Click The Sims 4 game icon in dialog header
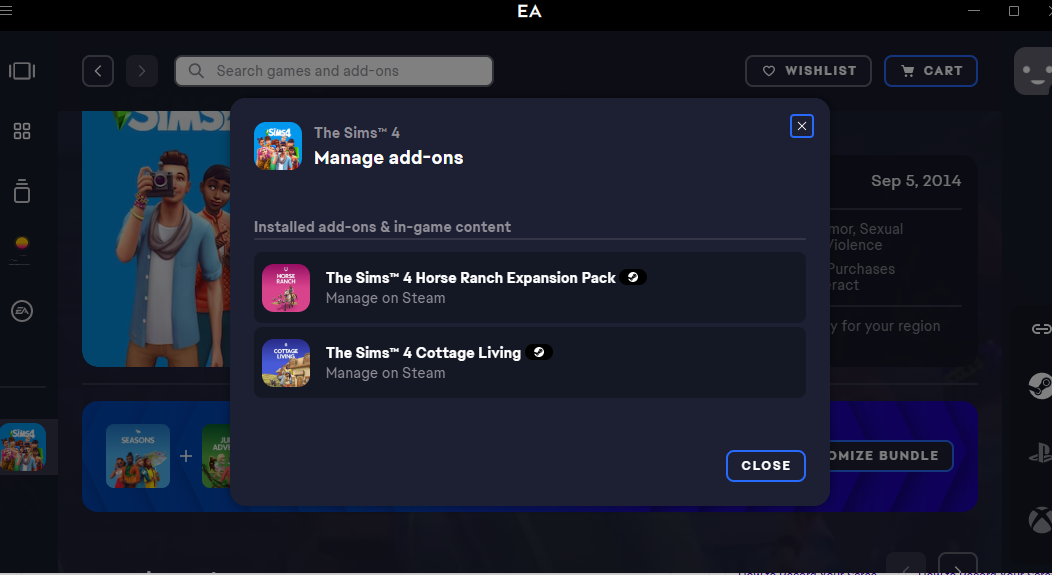The width and height of the screenshot is (1052, 575). click(x=278, y=146)
